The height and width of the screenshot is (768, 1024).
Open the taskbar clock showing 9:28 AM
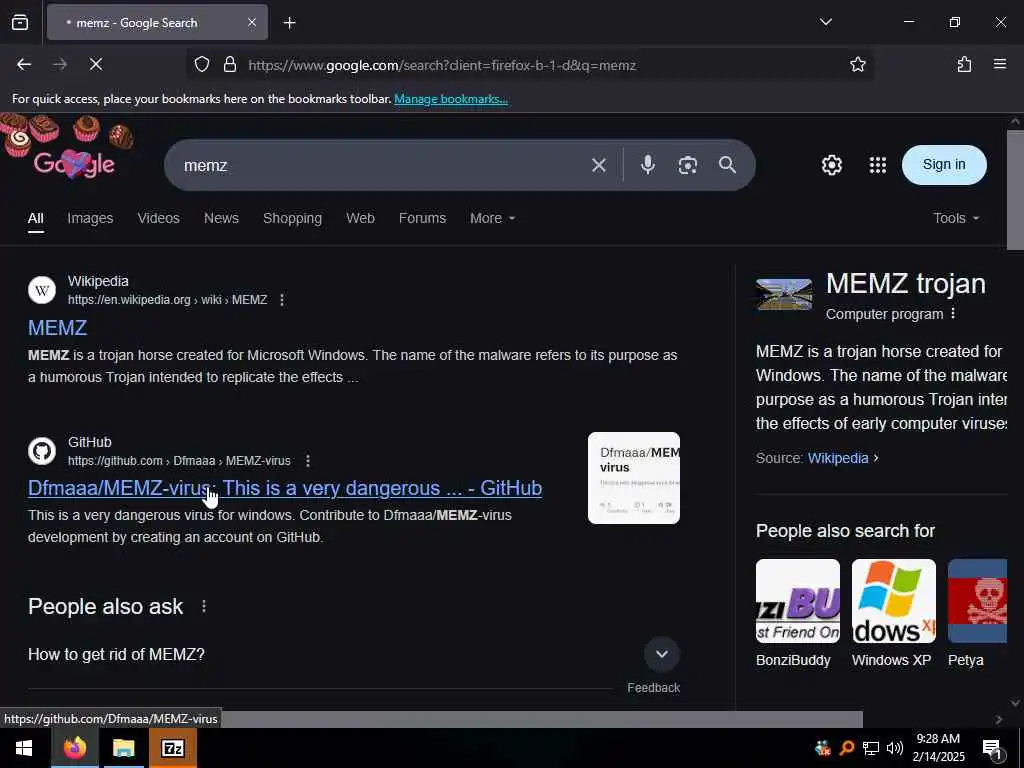click(938, 748)
